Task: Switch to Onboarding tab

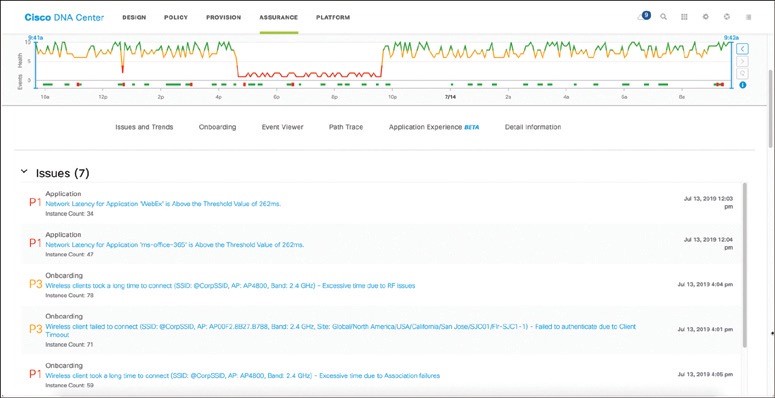Action: (x=217, y=127)
